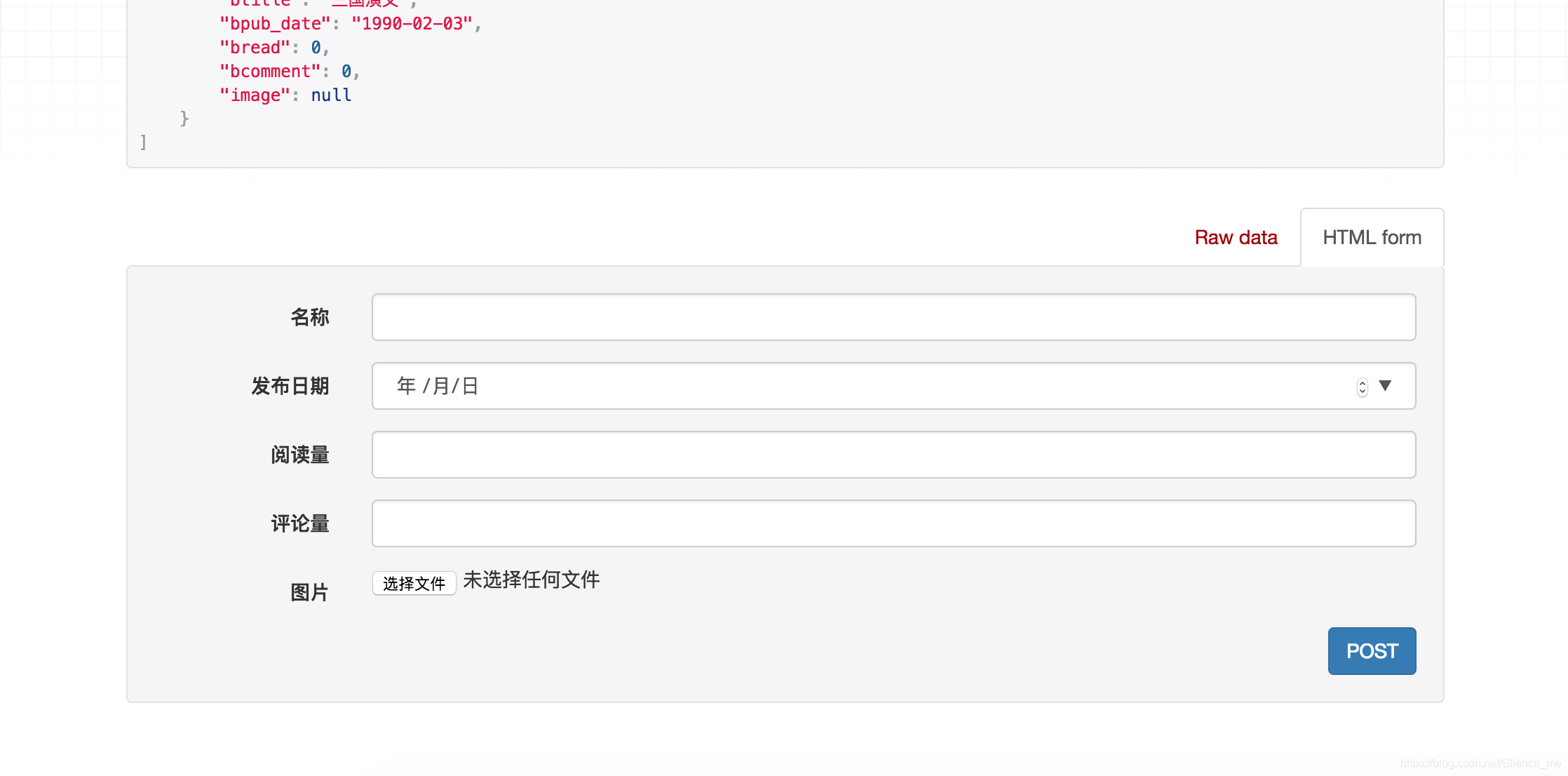
Task: Click the 发布日期 stepper up arrow
Action: tap(1362, 382)
